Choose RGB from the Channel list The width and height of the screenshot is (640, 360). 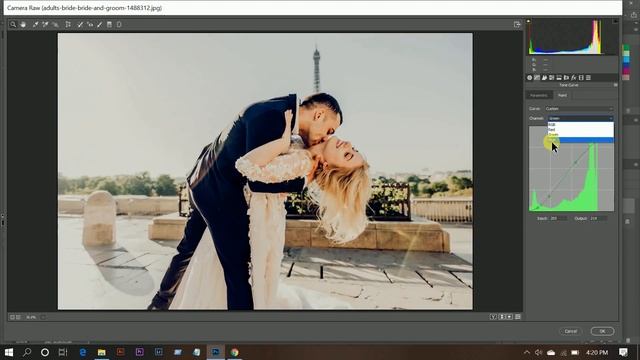click(580, 124)
